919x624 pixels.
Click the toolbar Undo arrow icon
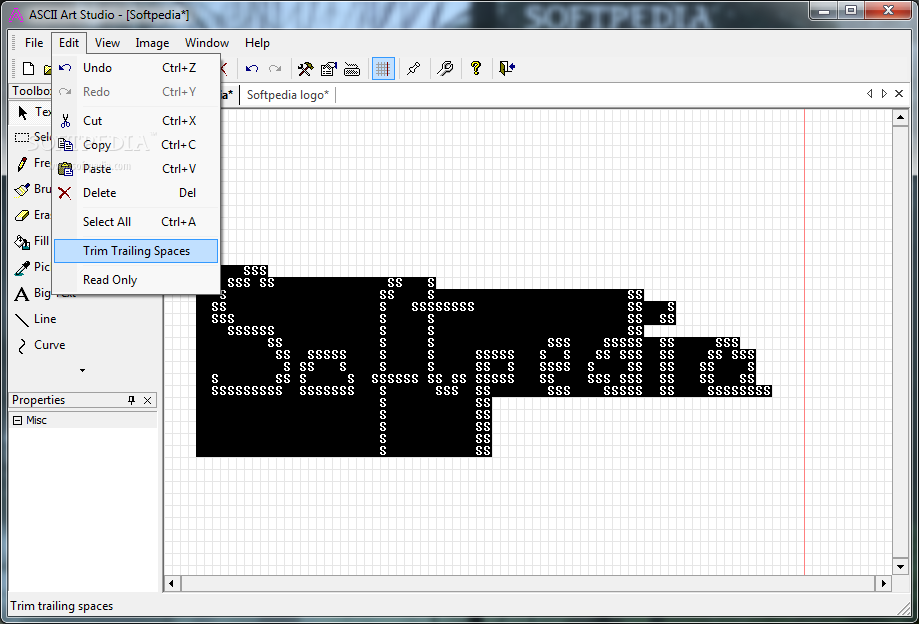pos(252,69)
